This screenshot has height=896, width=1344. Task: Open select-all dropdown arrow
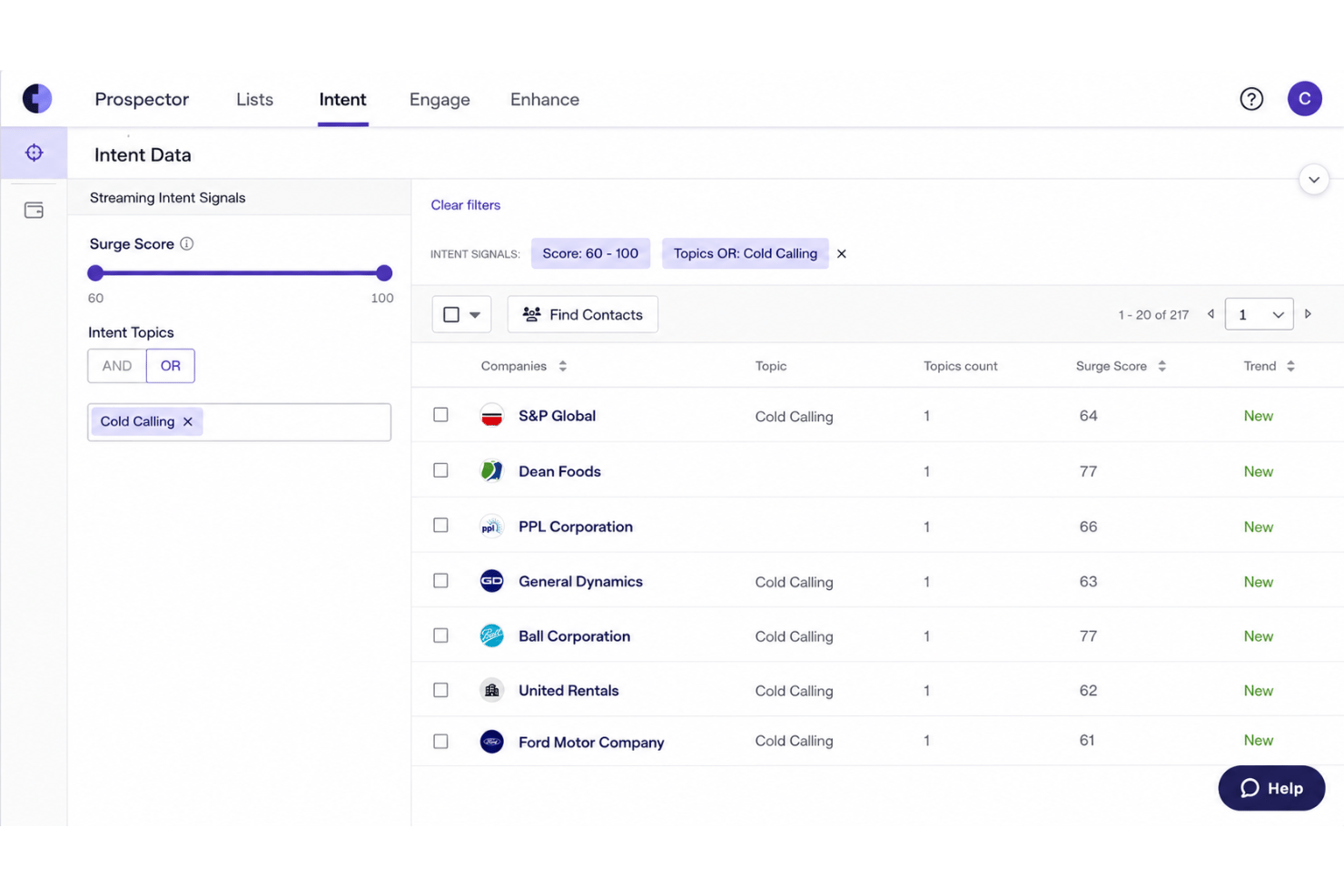pos(475,315)
